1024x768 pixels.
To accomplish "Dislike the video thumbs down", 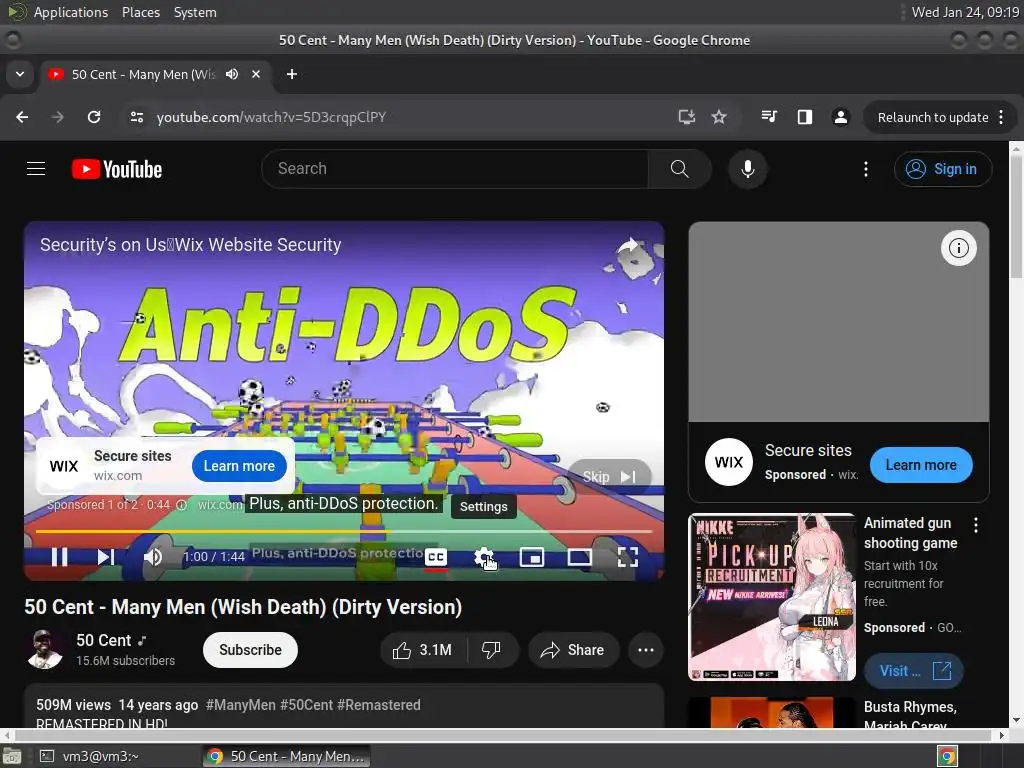I will [491, 650].
